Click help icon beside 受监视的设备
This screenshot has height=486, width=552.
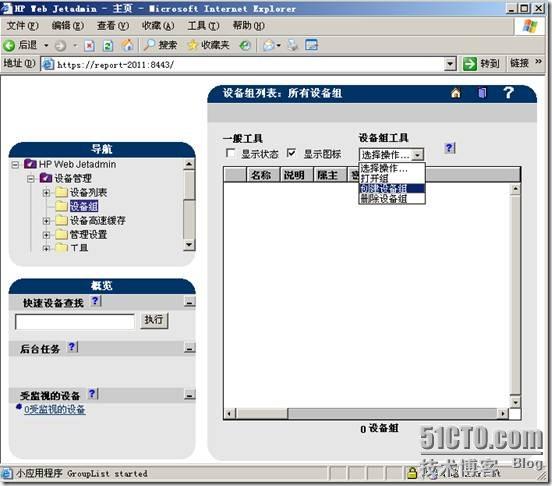[x=93, y=394]
